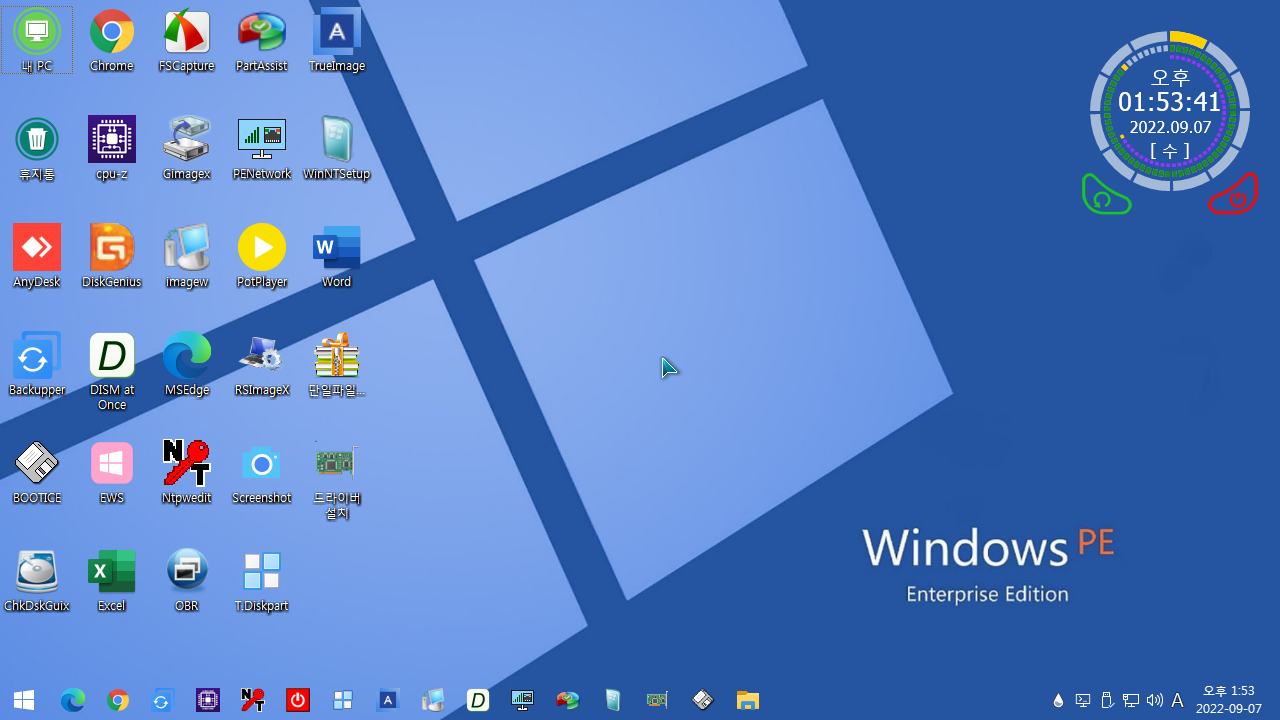Select the cpu-z desktop icon
The height and width of the screenshot is (720, 1280).
[x=112, y=148]
